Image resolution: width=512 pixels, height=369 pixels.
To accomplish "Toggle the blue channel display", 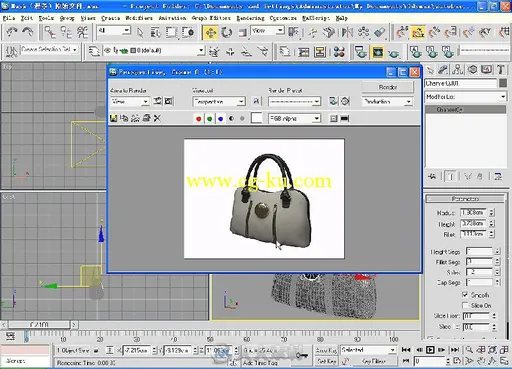I will pos(220,118).
